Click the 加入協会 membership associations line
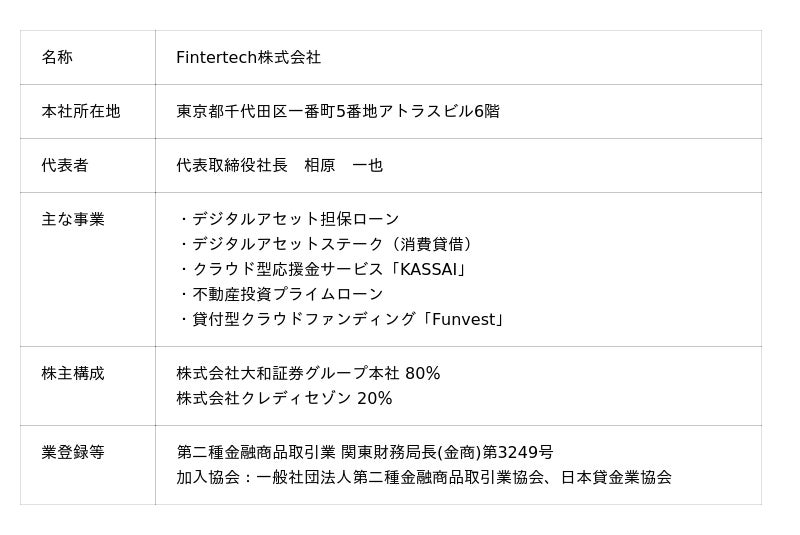Image resolution: width=800 pixels, height=535 pixels. (x=424, y=478)
